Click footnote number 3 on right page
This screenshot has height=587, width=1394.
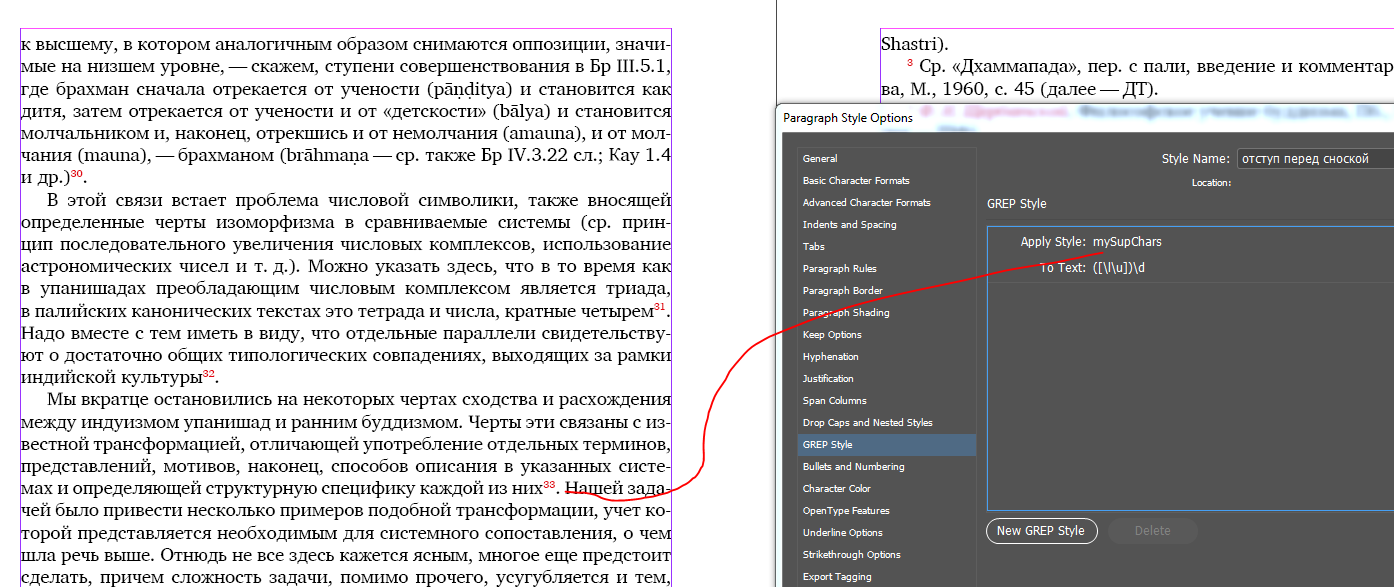pyautogui.click(x=910, y=64)
